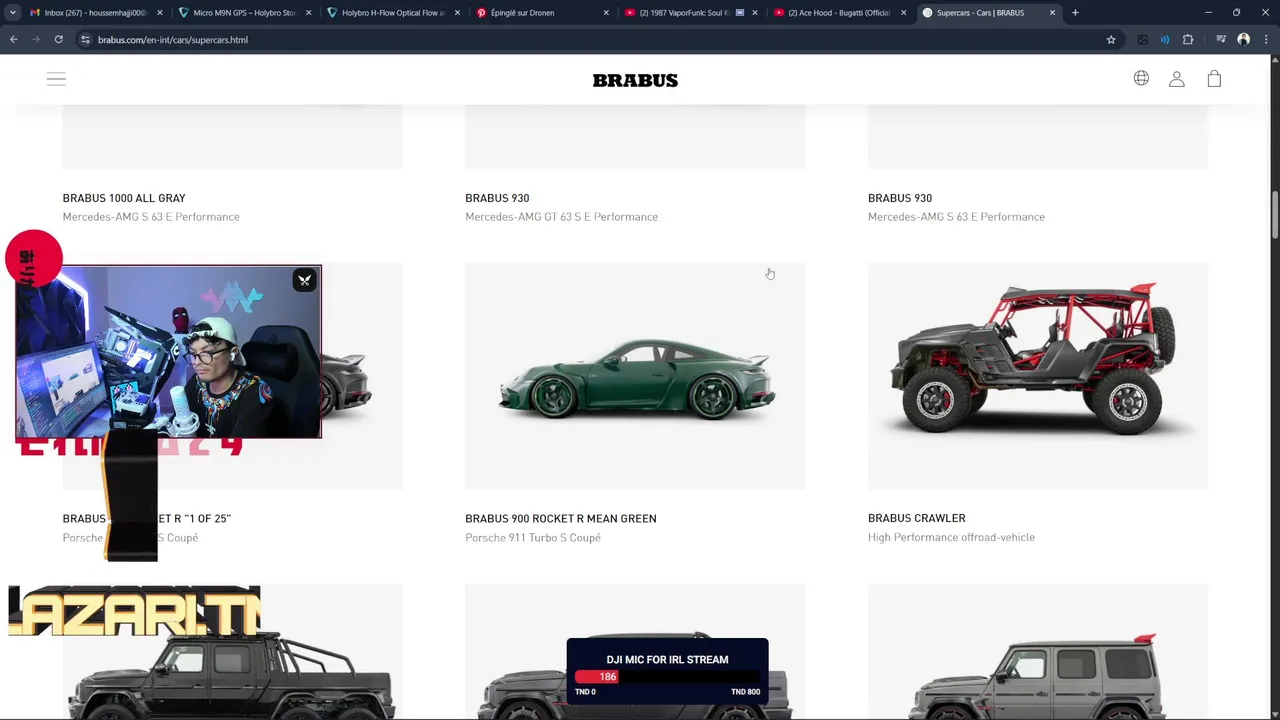Open BRABUS 1000 ALL GRAY listing
The height and width of the screenshot is (720, 1280).
(124, 198)
